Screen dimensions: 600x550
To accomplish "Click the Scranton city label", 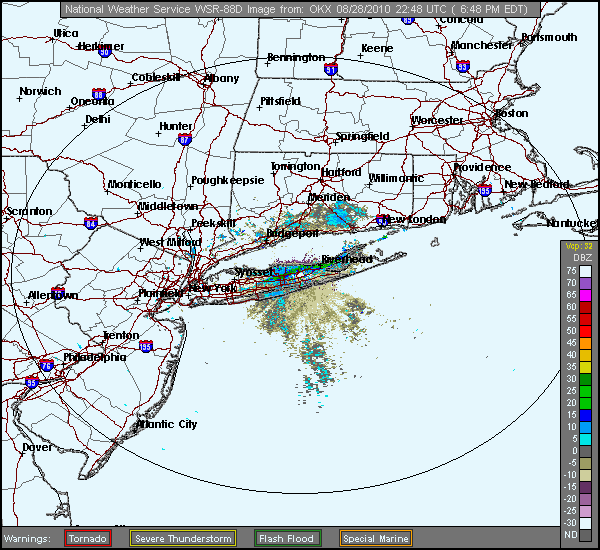I will coord(29,211).
